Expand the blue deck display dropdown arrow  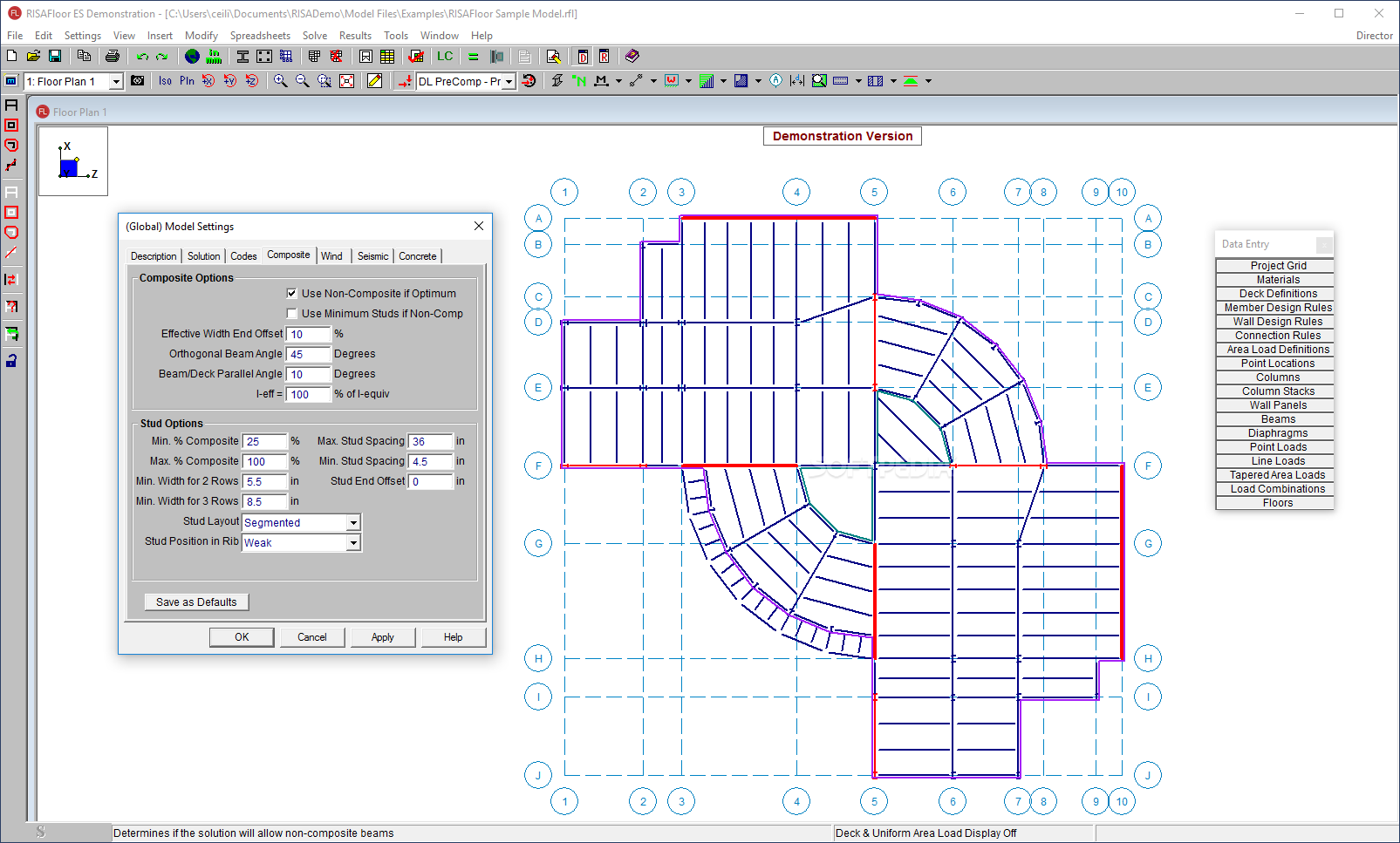pyautogui.click(x=758, y=81)
